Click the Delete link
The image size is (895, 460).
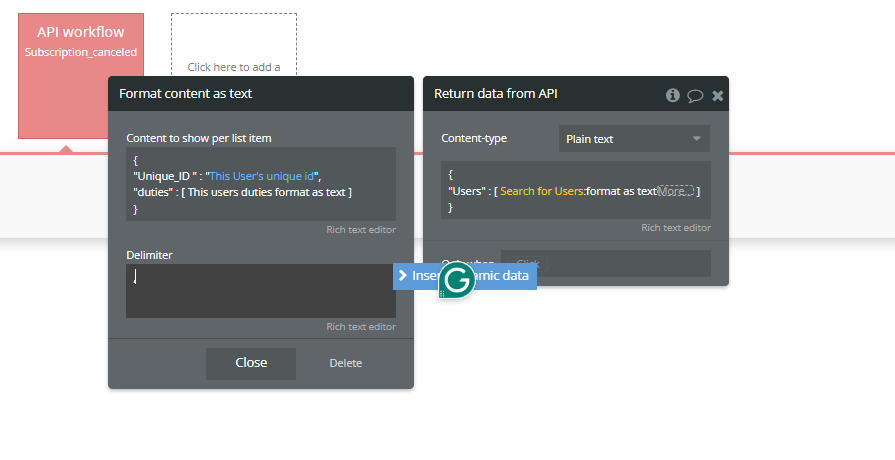click(x=346, y=363)
